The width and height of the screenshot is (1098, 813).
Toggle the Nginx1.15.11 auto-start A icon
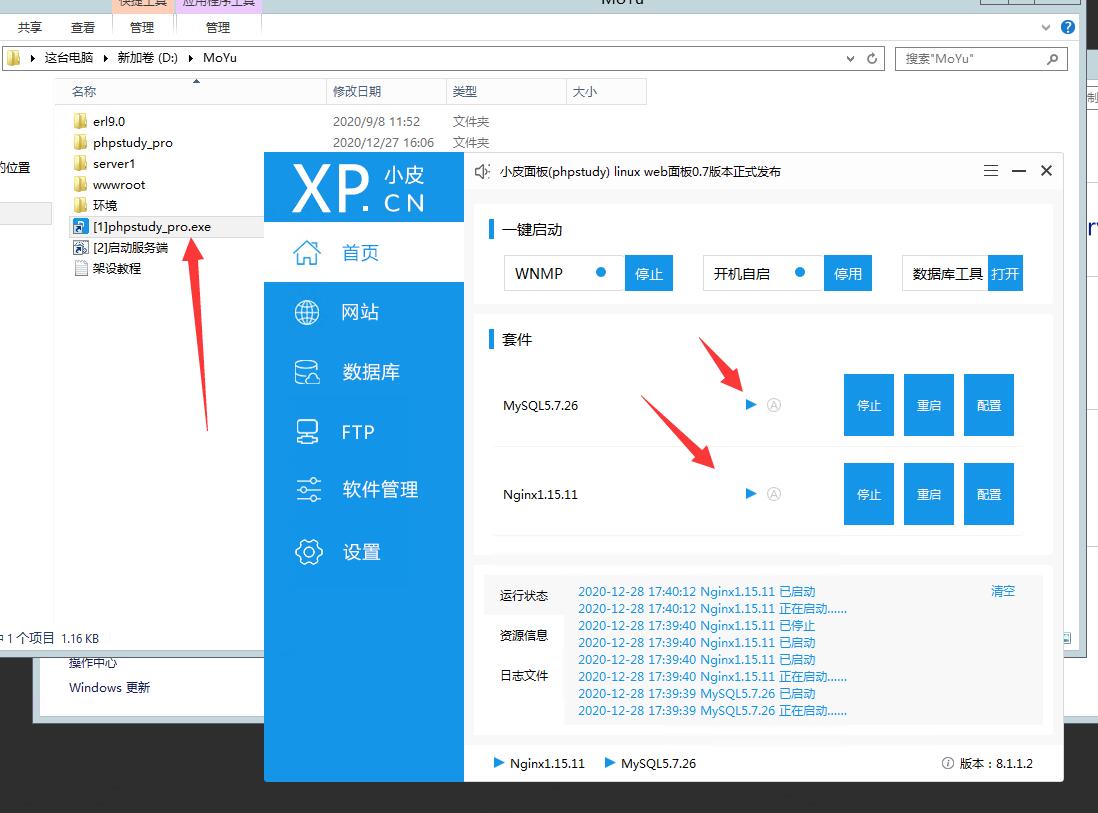[773, 494]
